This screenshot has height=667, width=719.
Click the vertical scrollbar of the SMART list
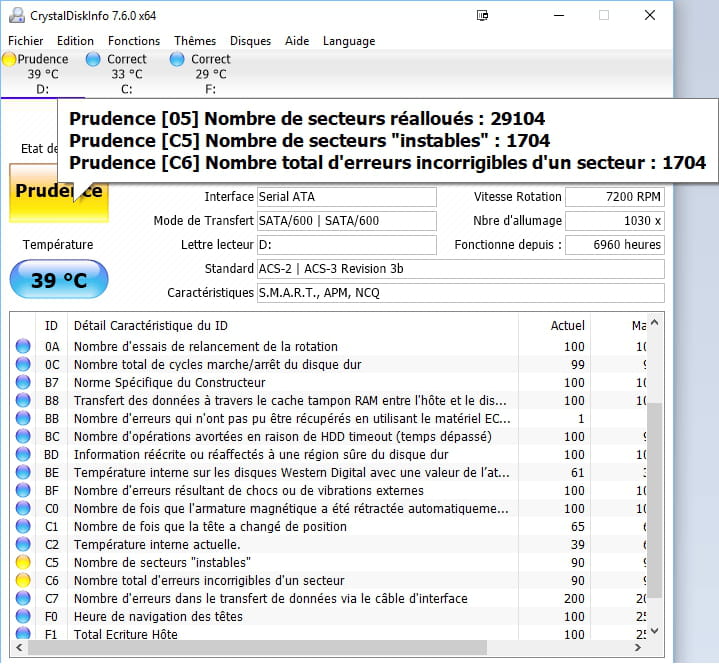[655, 480]
